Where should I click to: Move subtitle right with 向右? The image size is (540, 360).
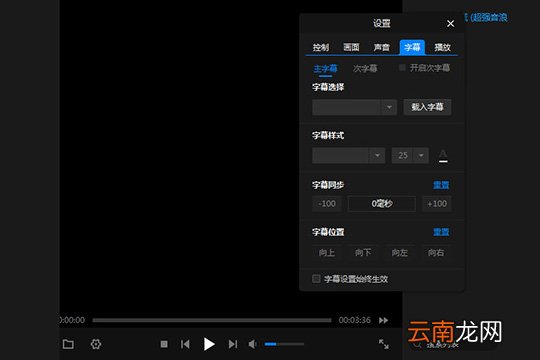pos(436,253)
